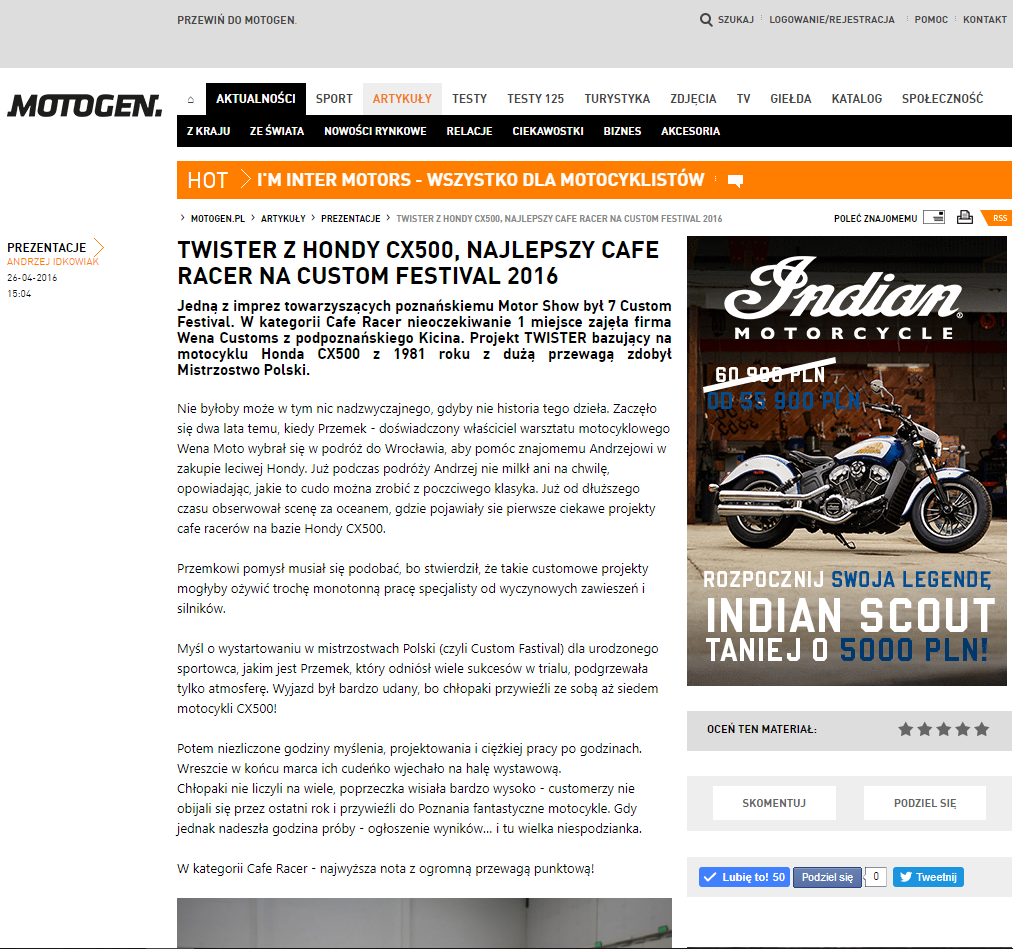The image size is (1013, 949).
Task: Click MOTOGEN.PL breadcrumb
Action: click(218, 219)
